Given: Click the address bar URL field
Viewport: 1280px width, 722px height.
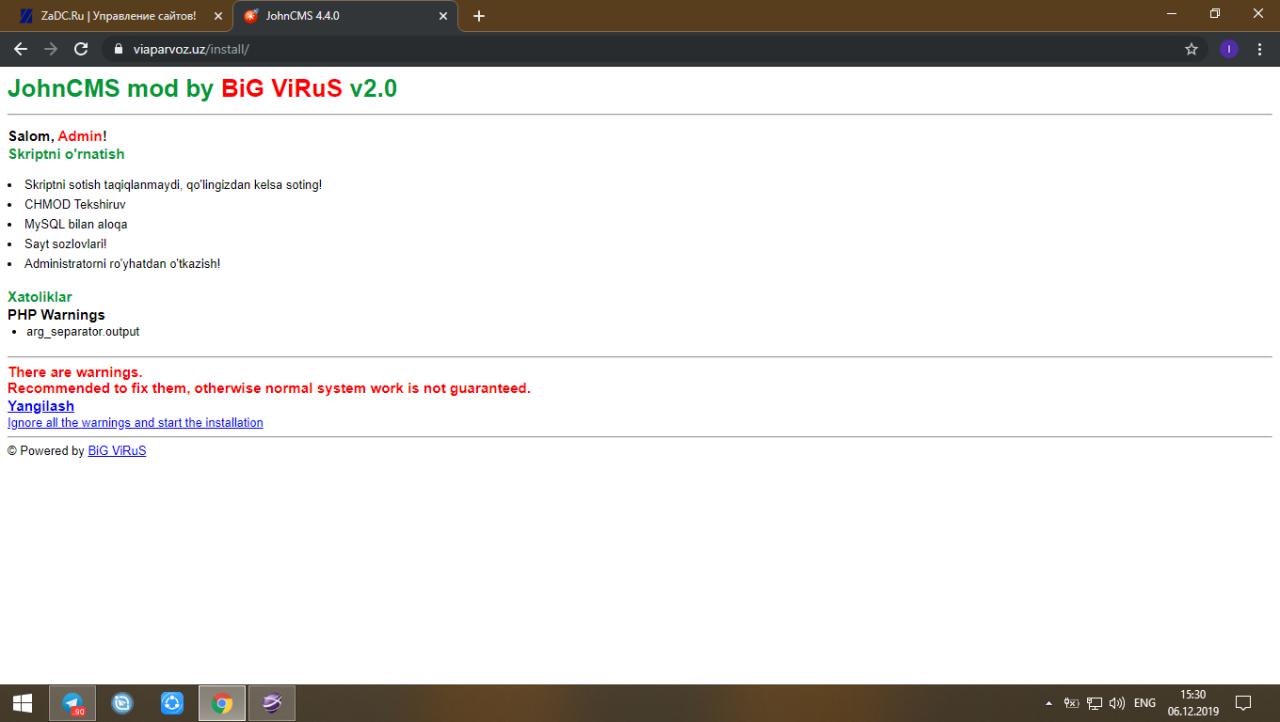Looking at the screenshot, I should [x=600, y=49].
